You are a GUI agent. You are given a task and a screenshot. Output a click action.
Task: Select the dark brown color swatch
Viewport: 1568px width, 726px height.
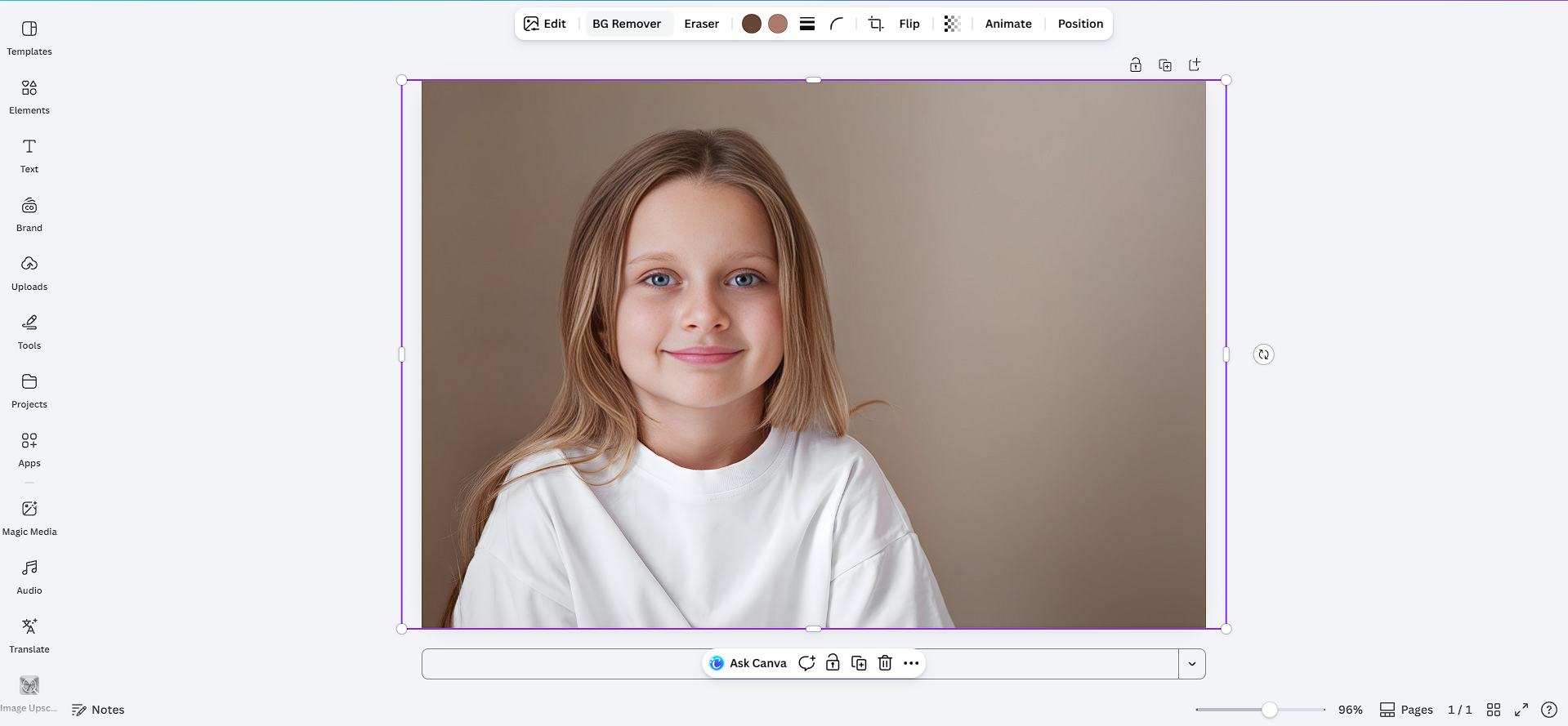click(752, 24)
